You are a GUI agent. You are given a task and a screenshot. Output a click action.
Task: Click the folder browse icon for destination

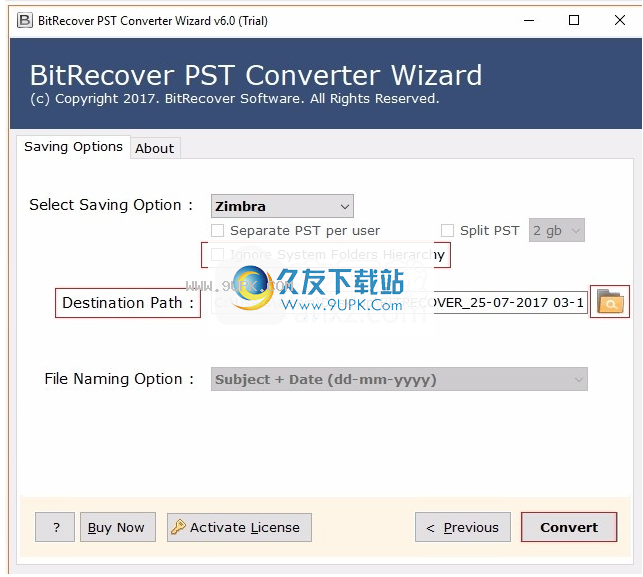[x=610, y=302]
